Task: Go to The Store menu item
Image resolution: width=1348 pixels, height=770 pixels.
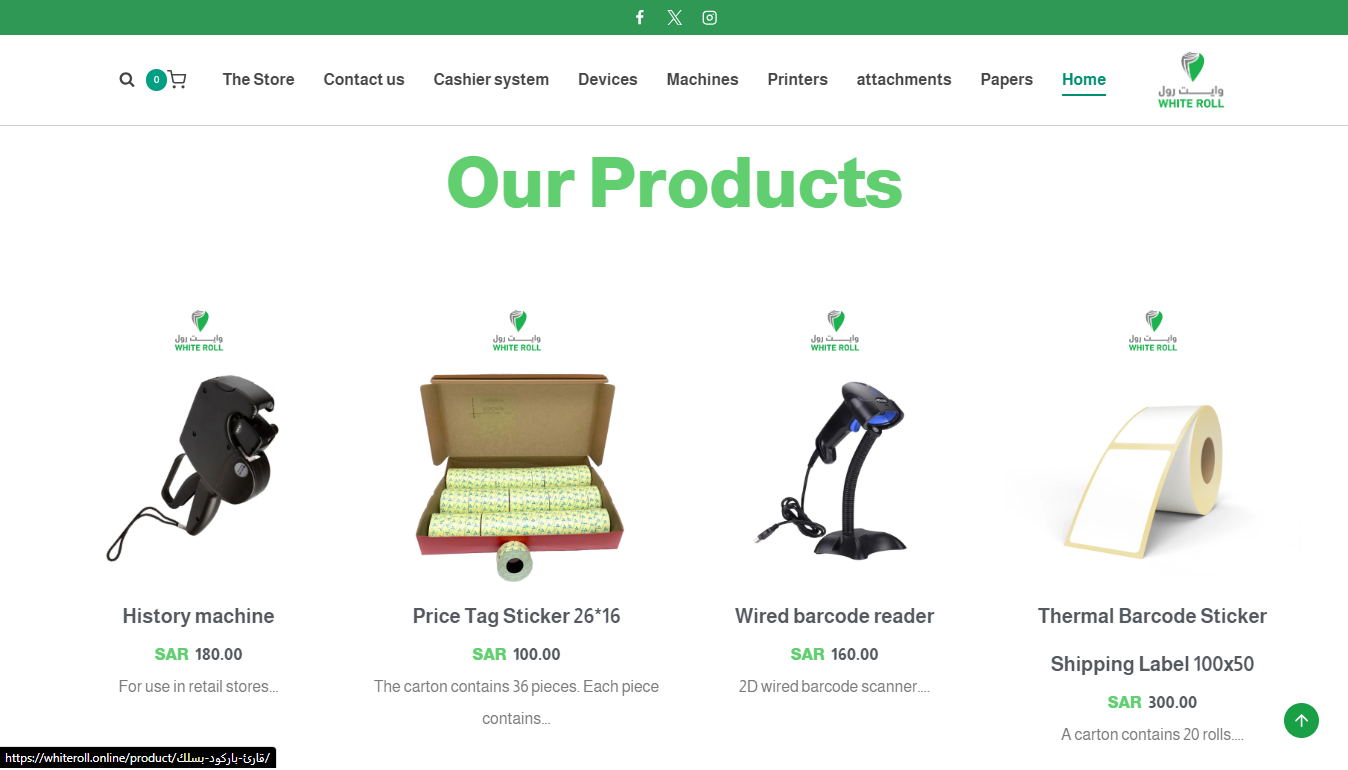Action: tap(258, 79)
